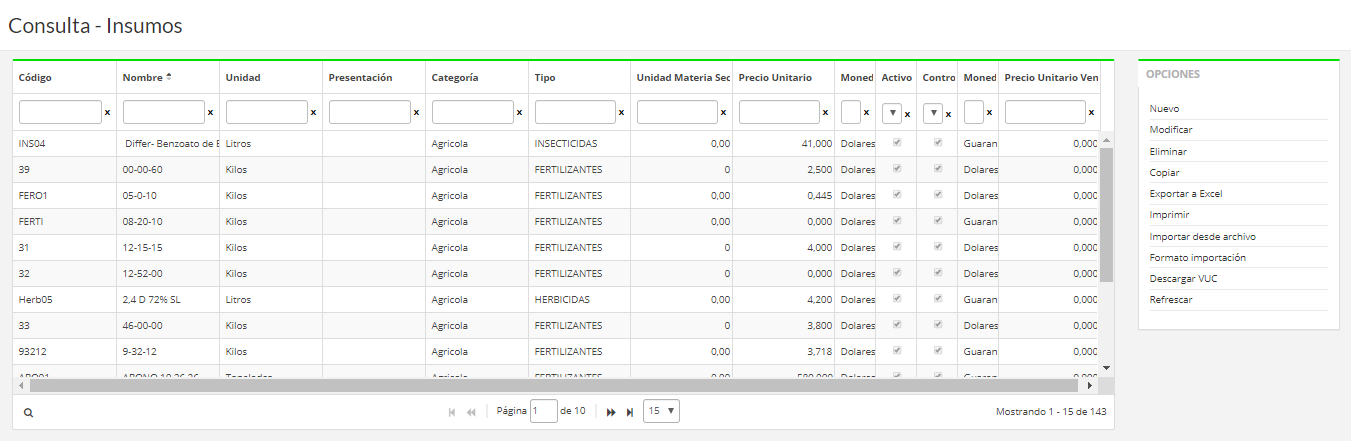Select the INSECTICIDAS cell in row INS04

click(x=580, y=143)
